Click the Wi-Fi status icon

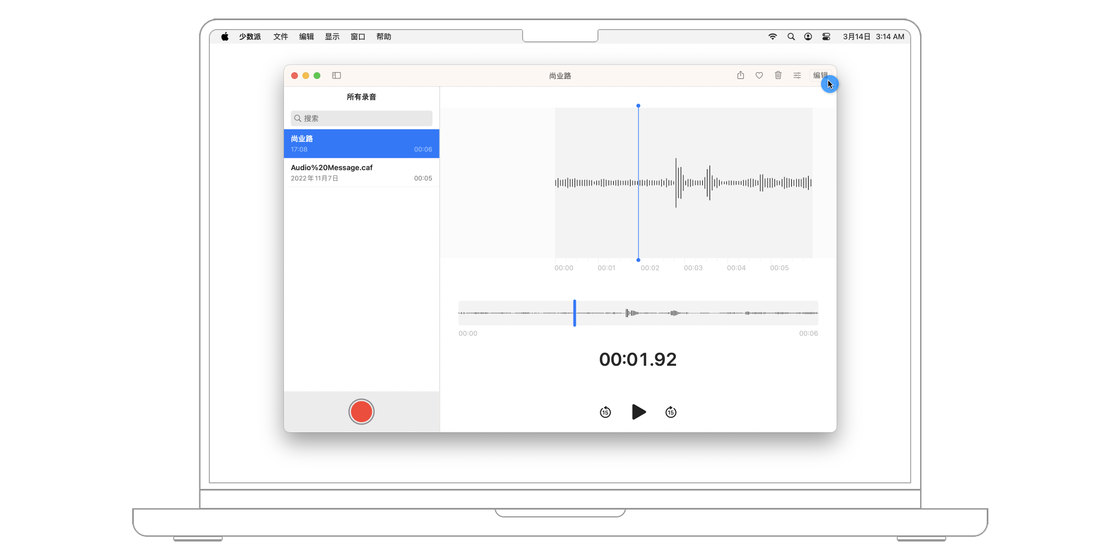click(x=772, y=36)
